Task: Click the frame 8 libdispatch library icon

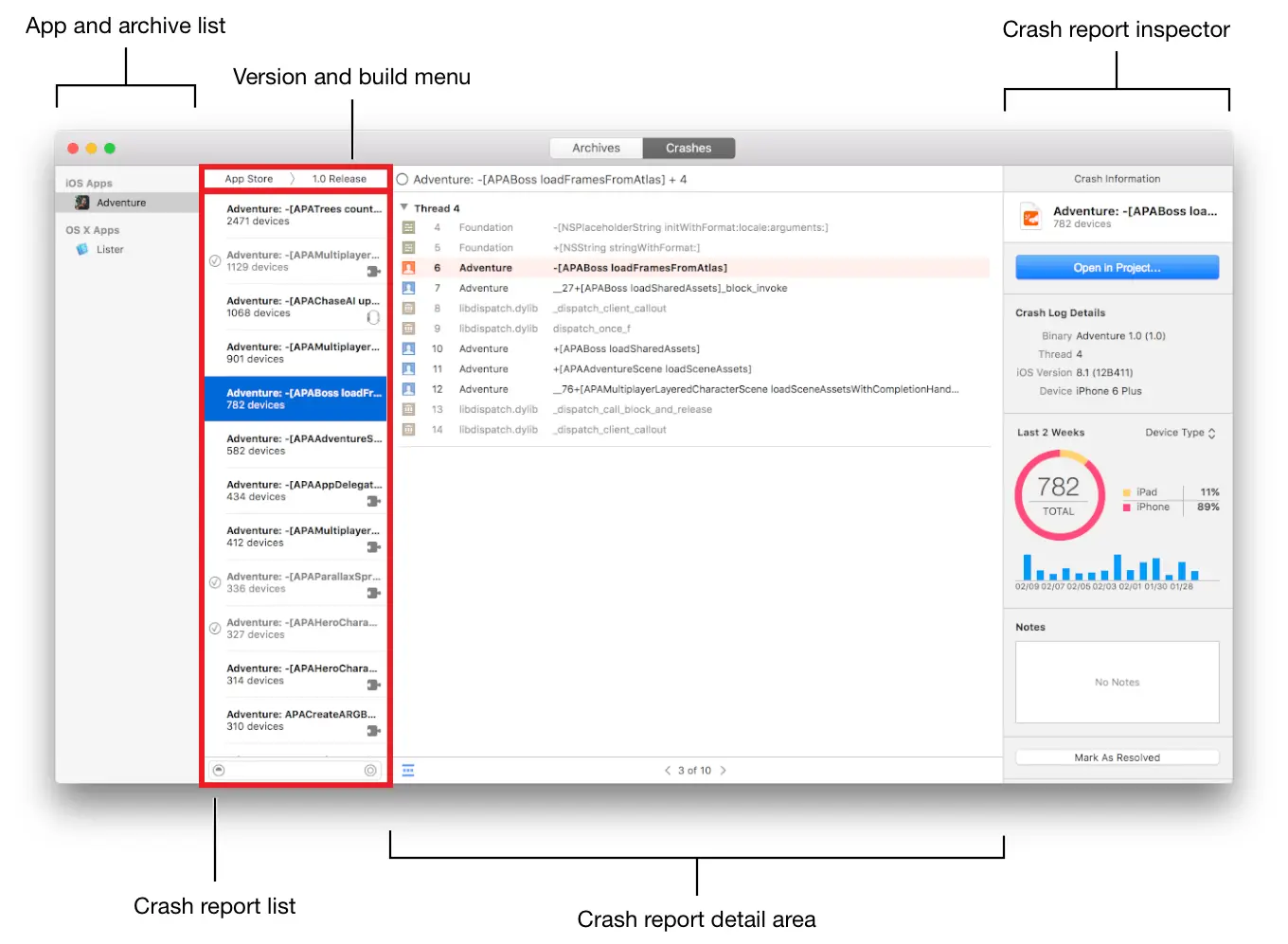Action: [x=408, y=309]
